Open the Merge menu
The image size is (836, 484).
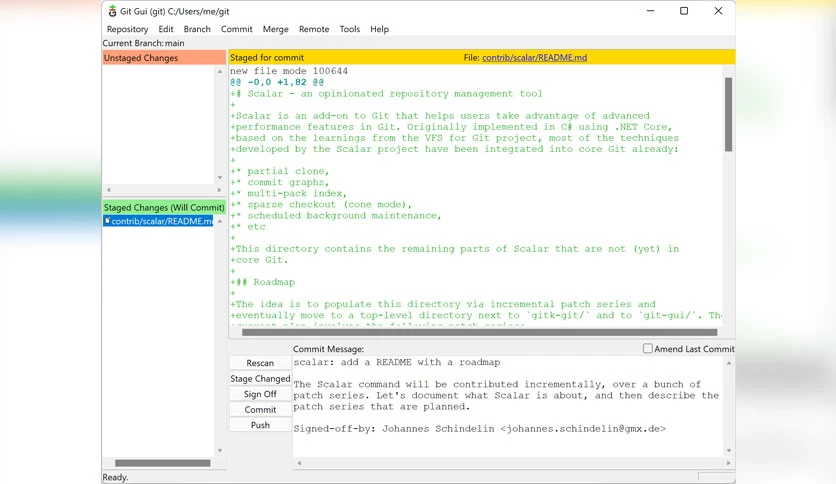[276, 29]
